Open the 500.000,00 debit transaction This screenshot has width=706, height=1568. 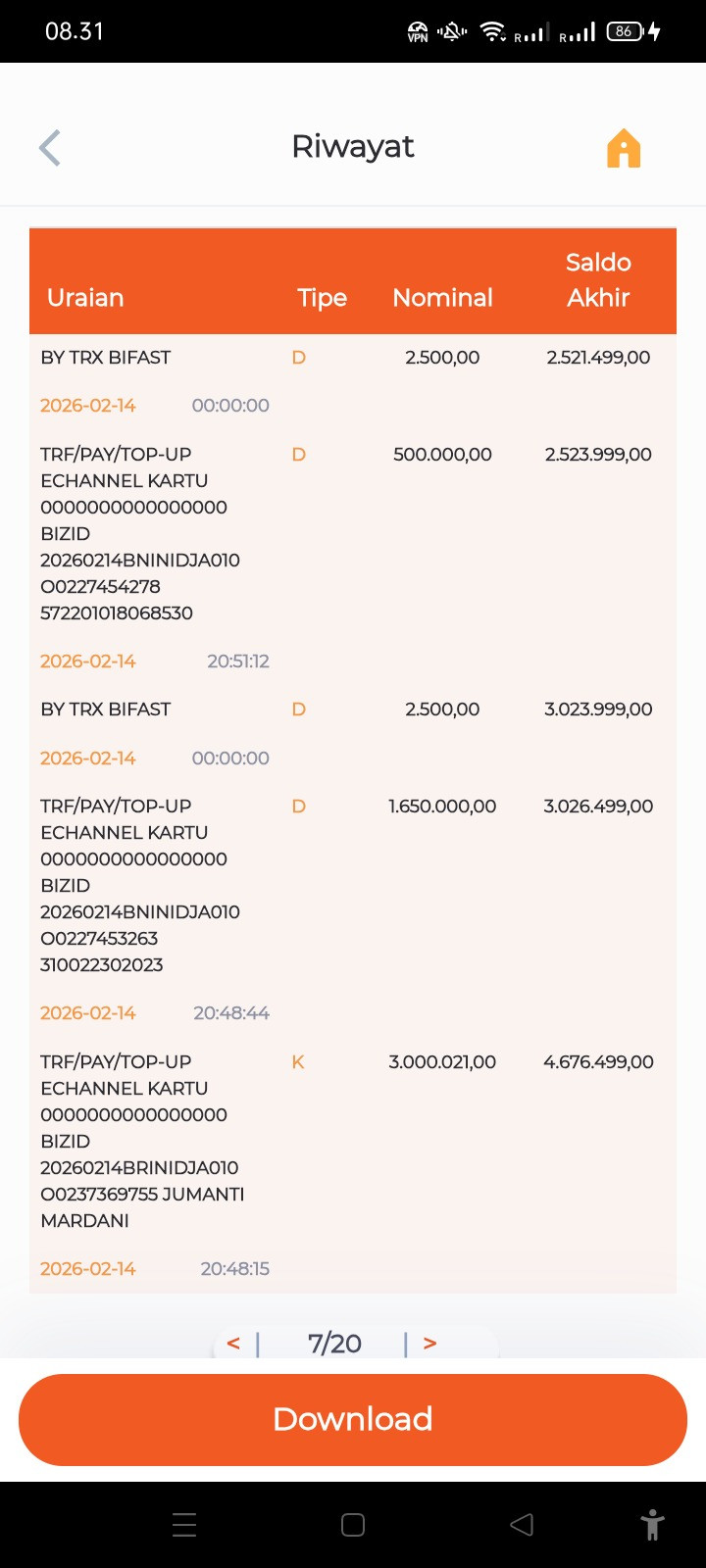point(353,558)
